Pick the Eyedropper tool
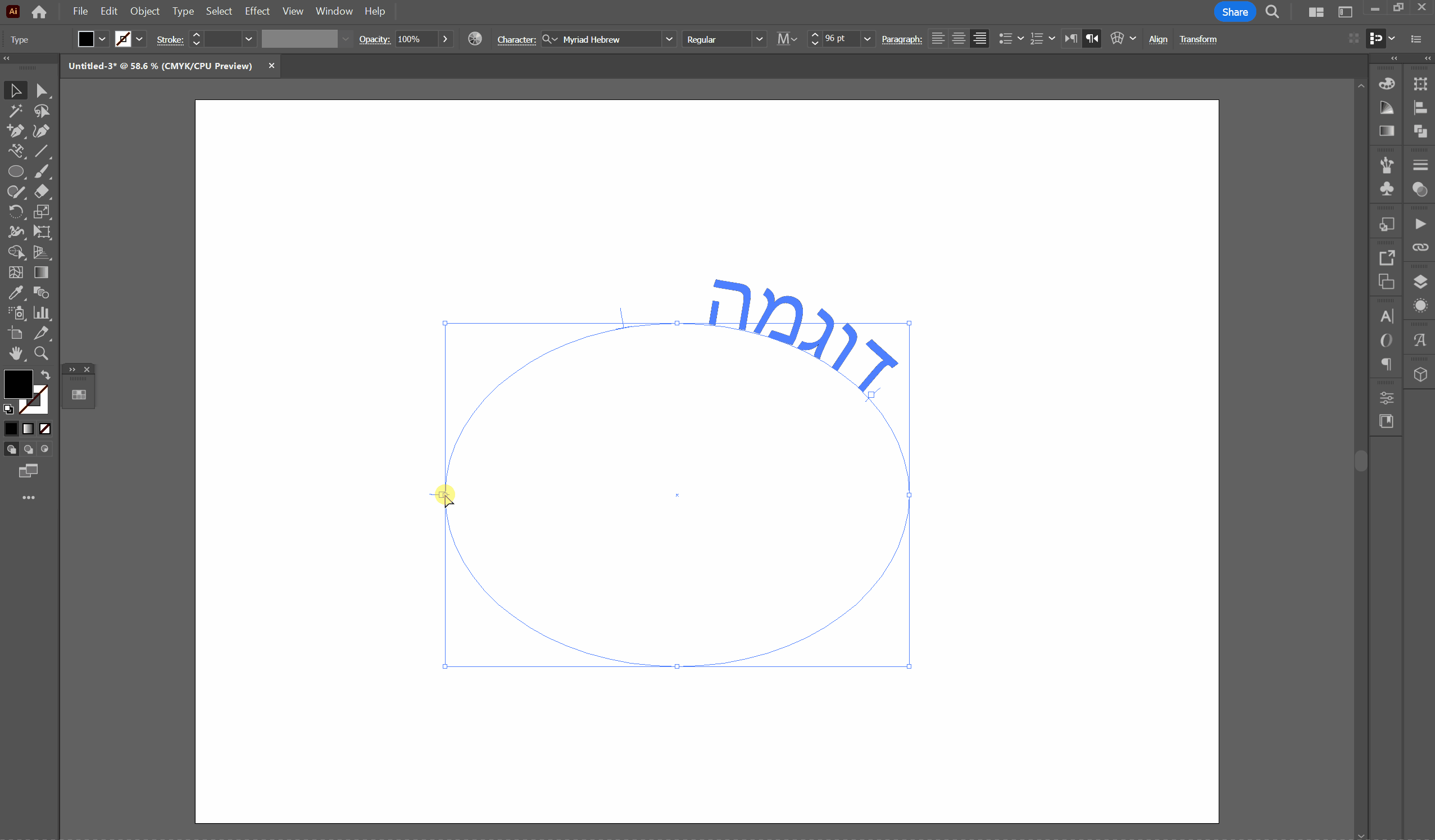The width and height of the screenshot is (1435, 840). point(15,292)
